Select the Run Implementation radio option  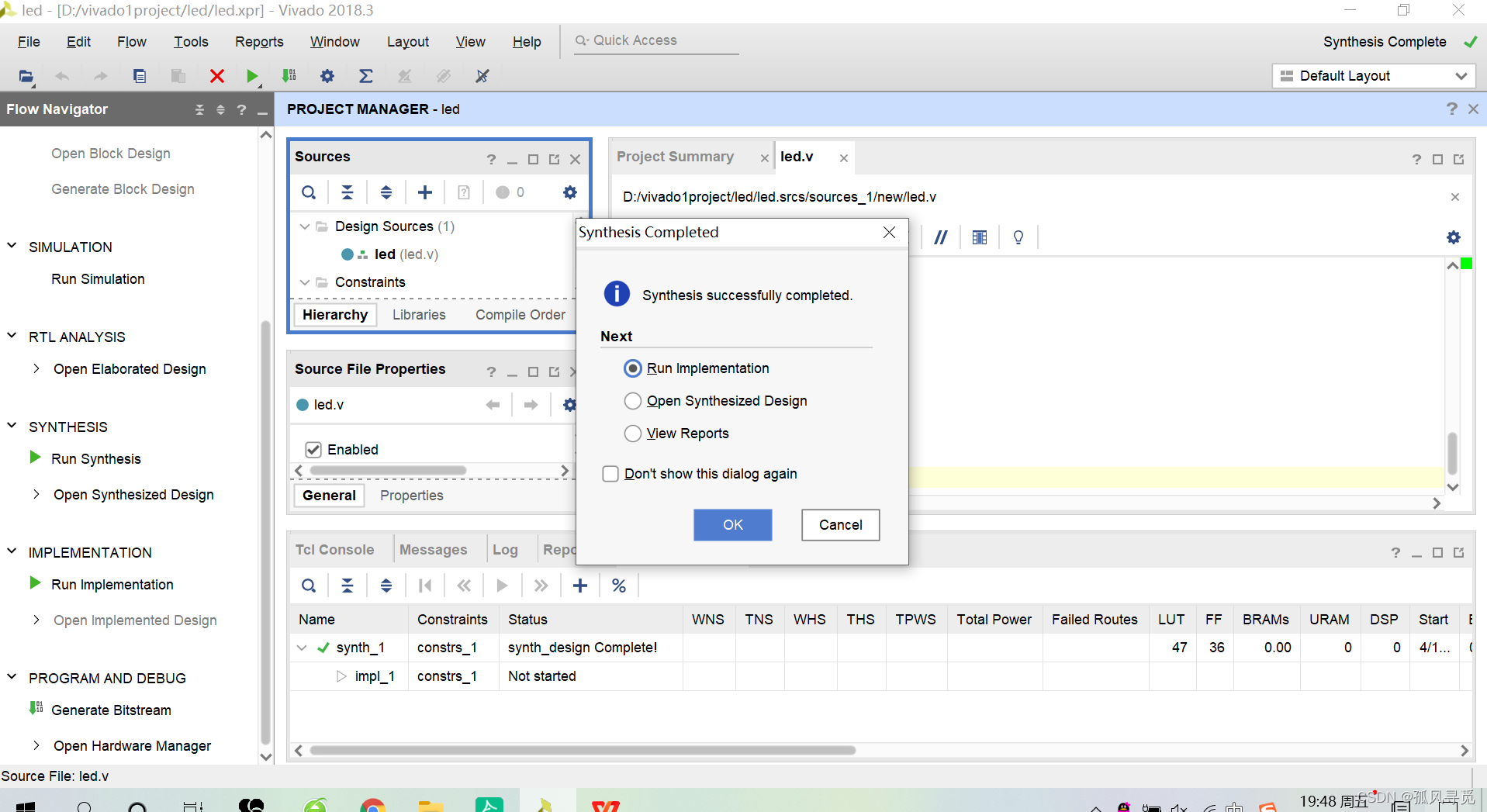point(633,368)
